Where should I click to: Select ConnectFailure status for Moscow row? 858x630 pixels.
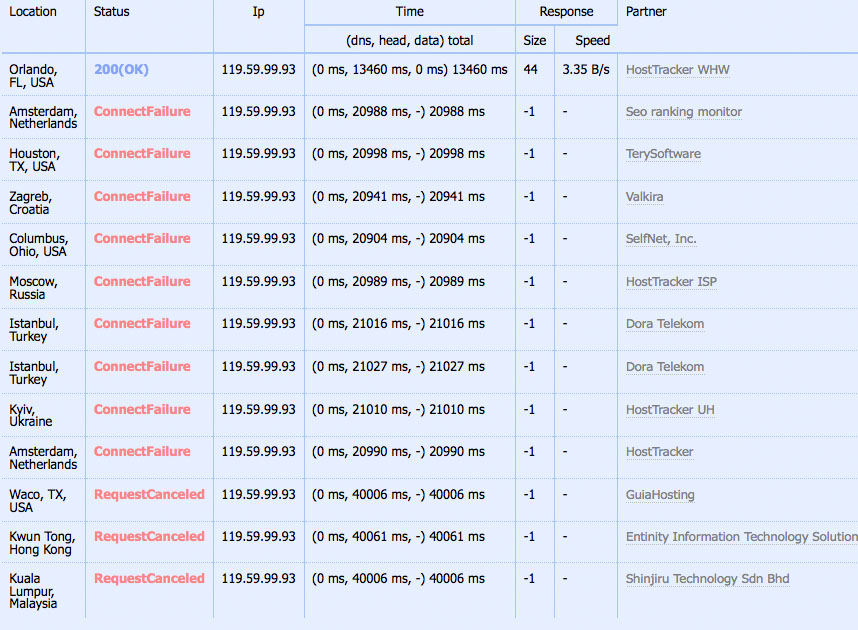tap(142, 282)
